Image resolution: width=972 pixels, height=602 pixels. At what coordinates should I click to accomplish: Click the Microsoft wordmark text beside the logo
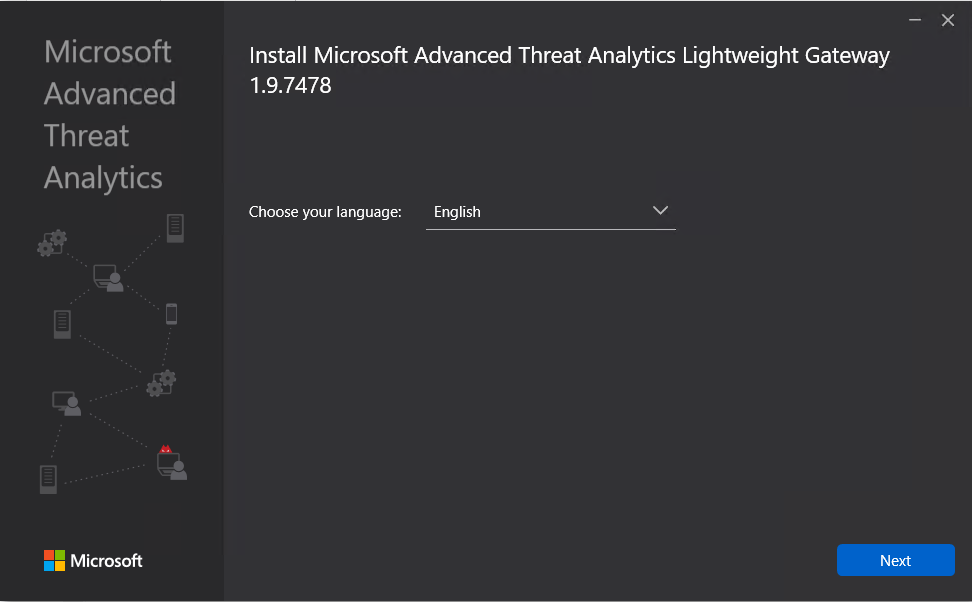(x=106, y=561)
